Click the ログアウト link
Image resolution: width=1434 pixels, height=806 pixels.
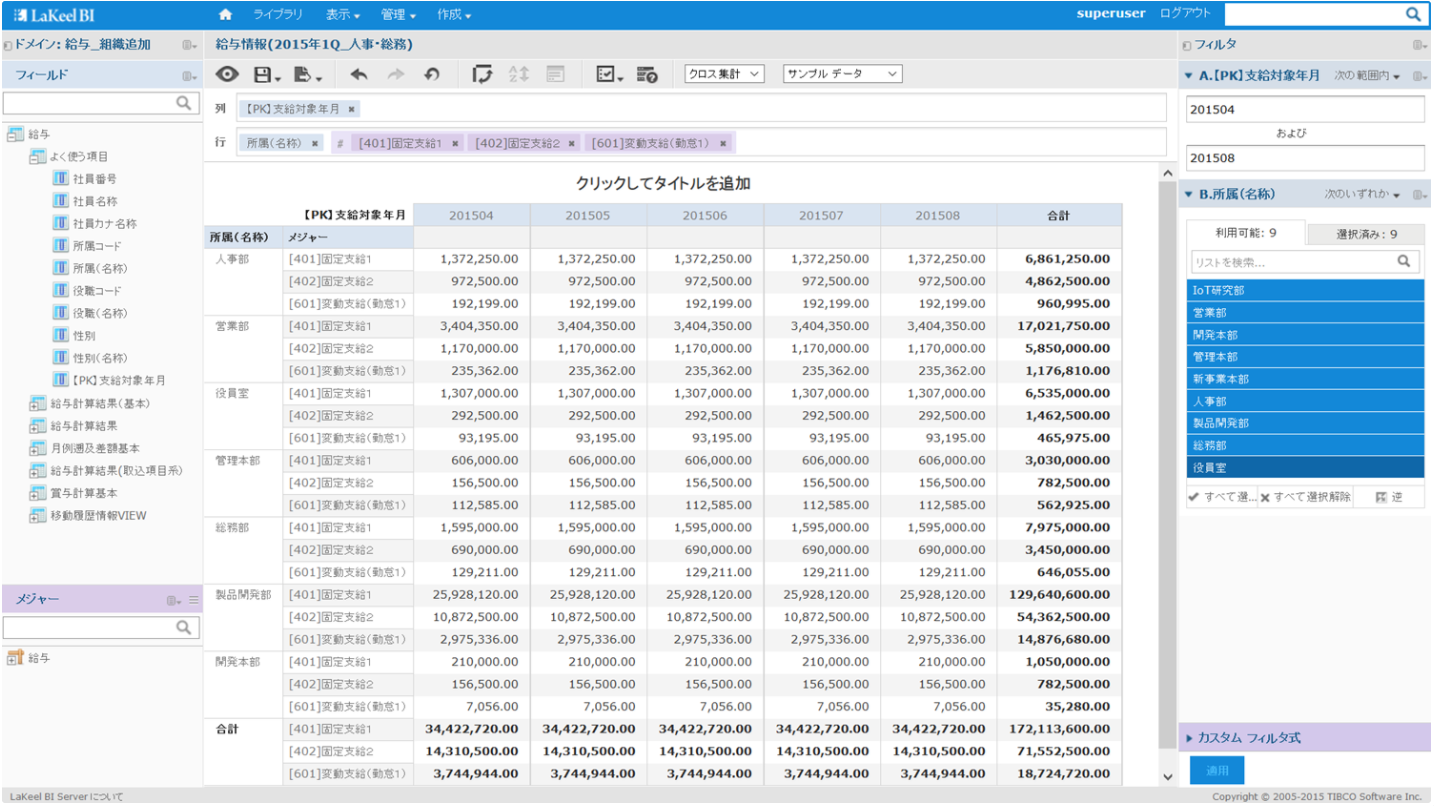pyautogui.click(x=1185, y=13)
